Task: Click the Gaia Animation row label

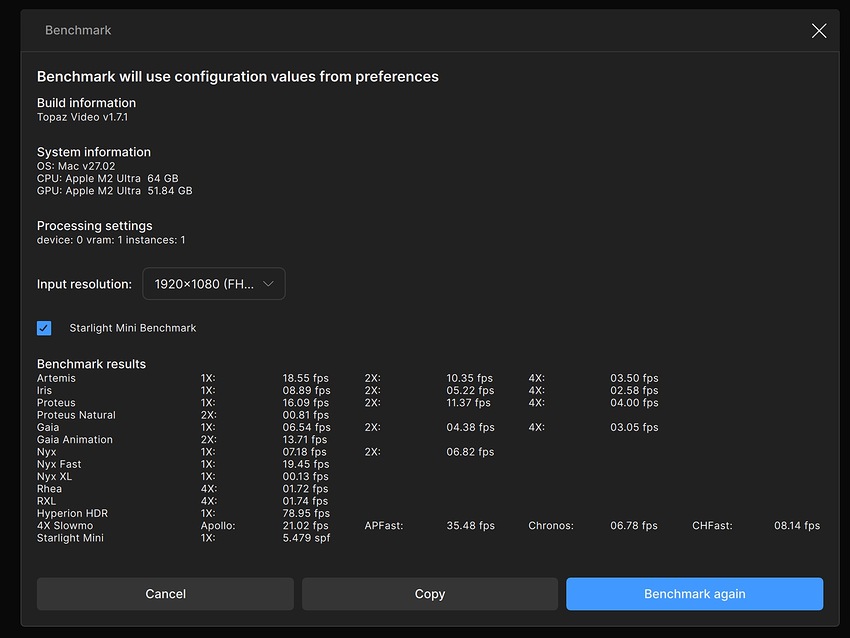Action: click(x=75, y=440)
